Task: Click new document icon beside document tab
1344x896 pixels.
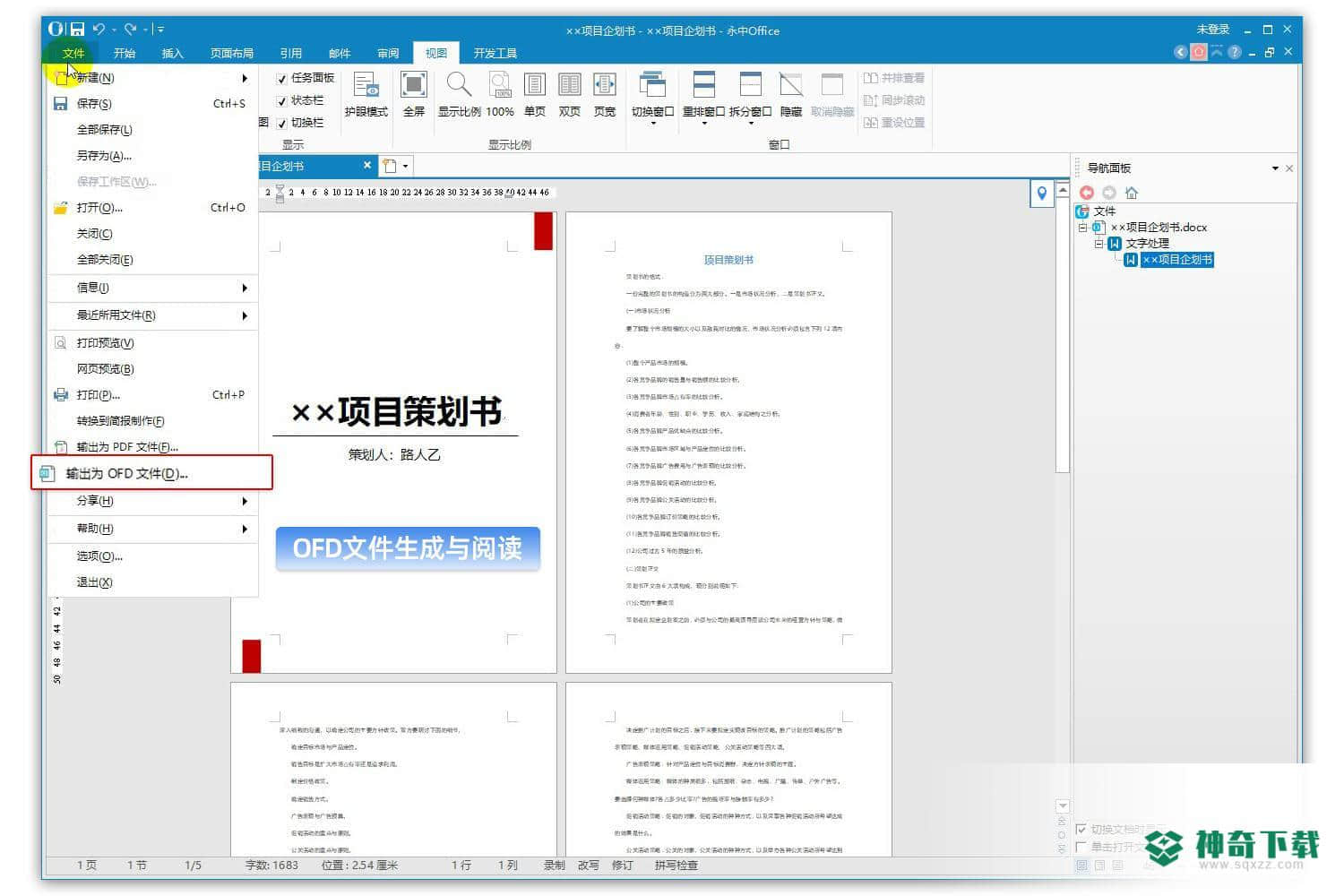Action: [x=390, y=166]
